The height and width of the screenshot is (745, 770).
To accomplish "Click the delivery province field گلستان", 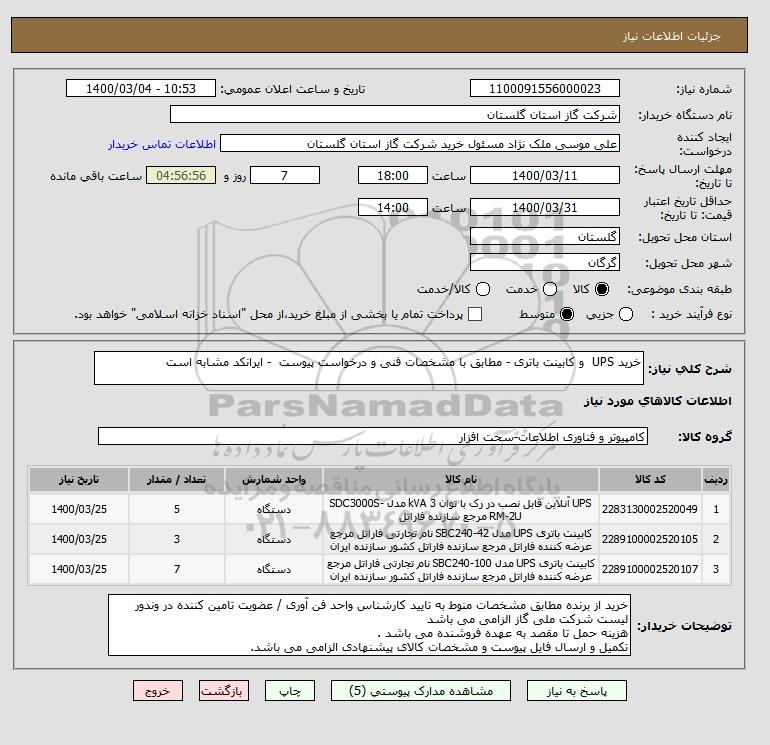I will click(x=545, y=237).
